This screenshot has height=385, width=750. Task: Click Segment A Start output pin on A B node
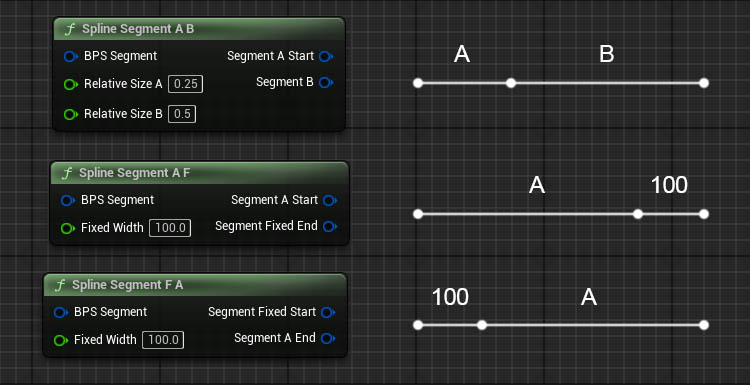click(x=326, y=56)
